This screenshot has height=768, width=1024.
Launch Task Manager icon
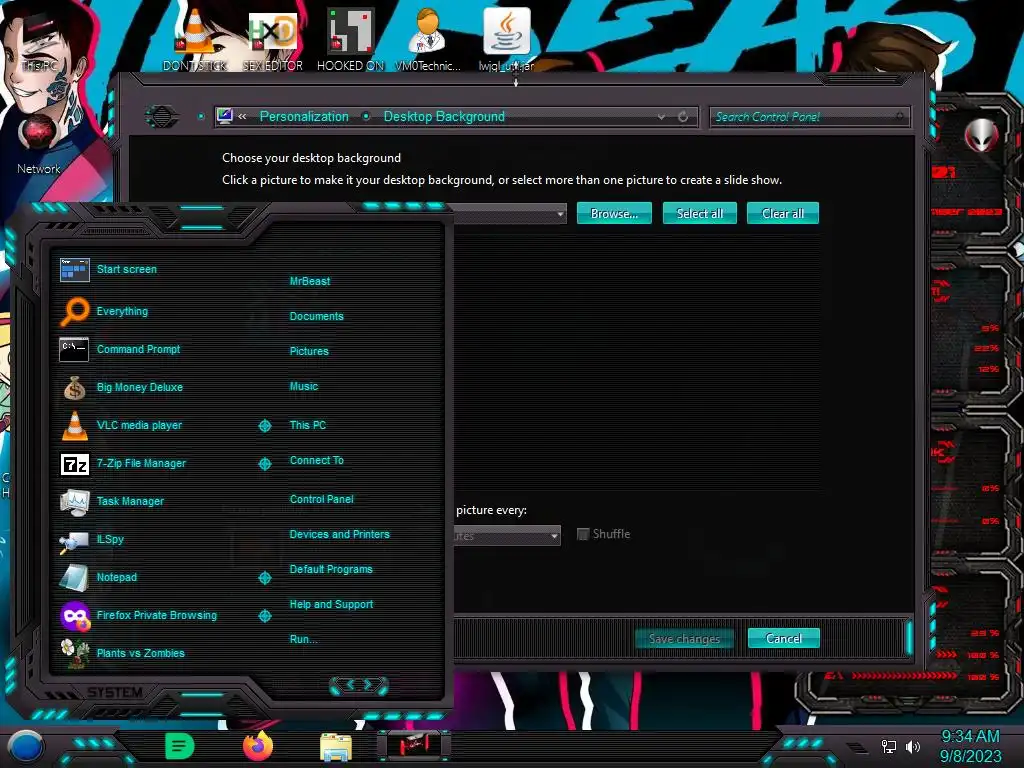(x=74, y=502)
